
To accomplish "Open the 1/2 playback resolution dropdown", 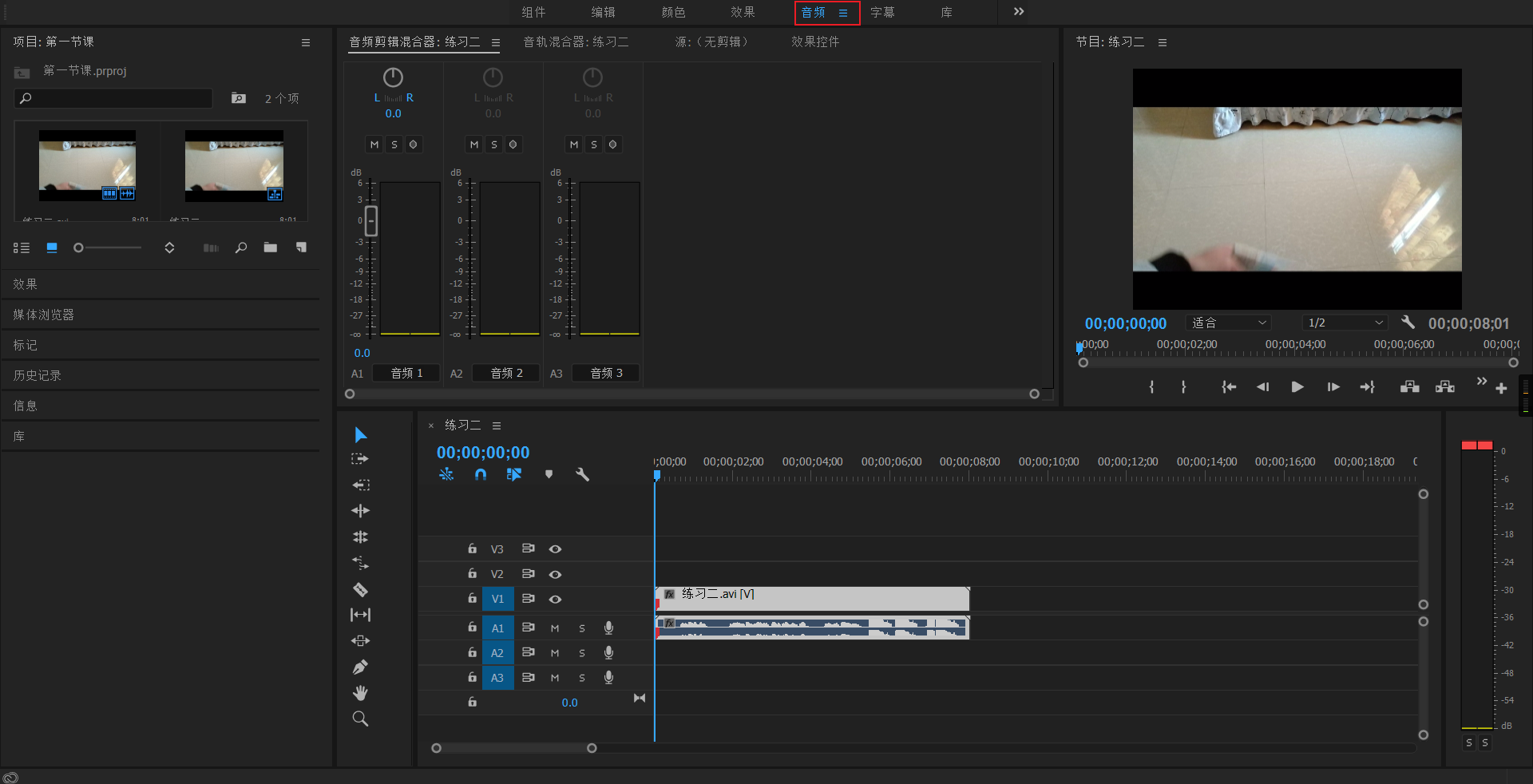I will (x=1345, y=323).
